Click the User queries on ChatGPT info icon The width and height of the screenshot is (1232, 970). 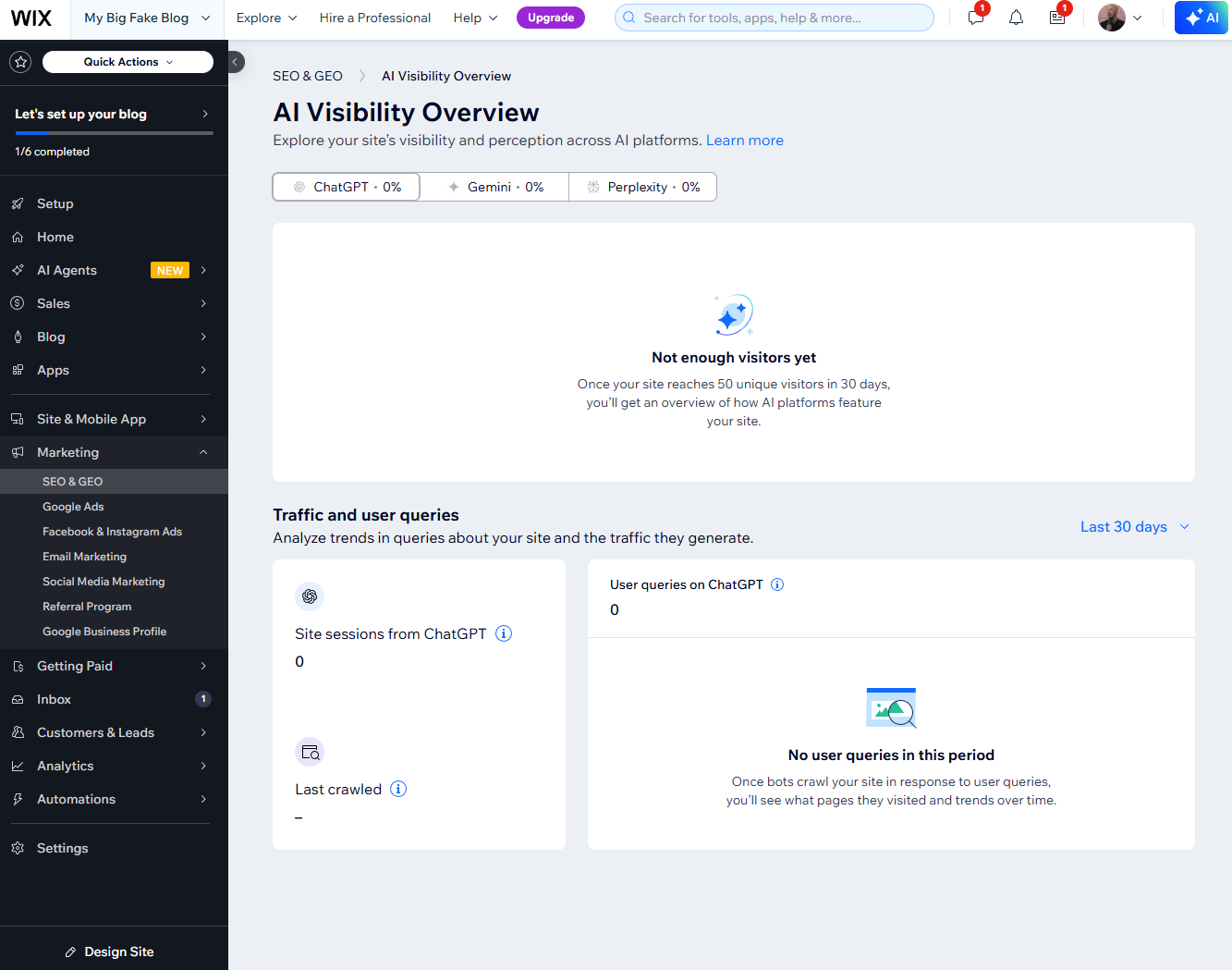(x=777, y=583)
